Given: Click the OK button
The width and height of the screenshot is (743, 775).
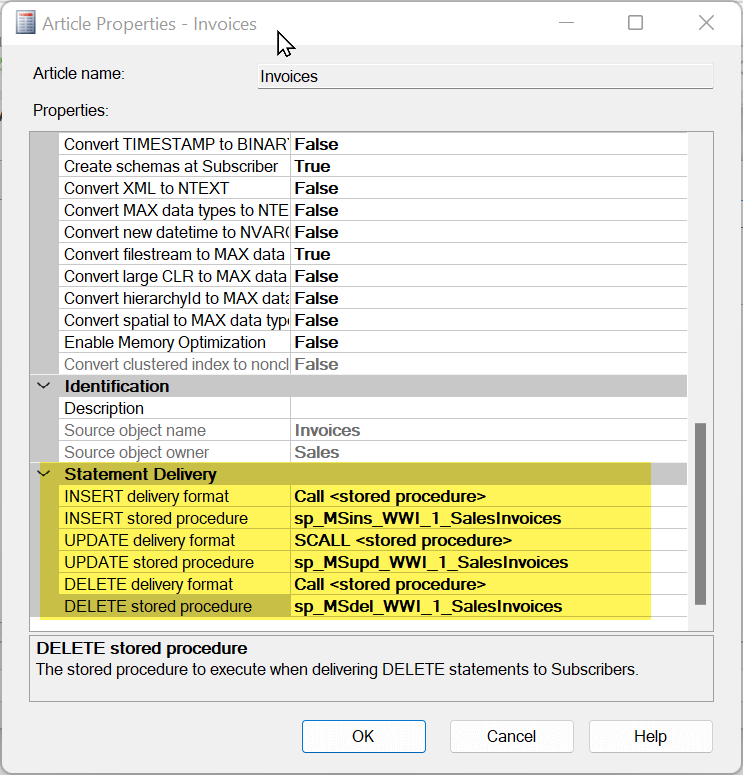Looking at the screenshot, I should [x=363, y=736].
